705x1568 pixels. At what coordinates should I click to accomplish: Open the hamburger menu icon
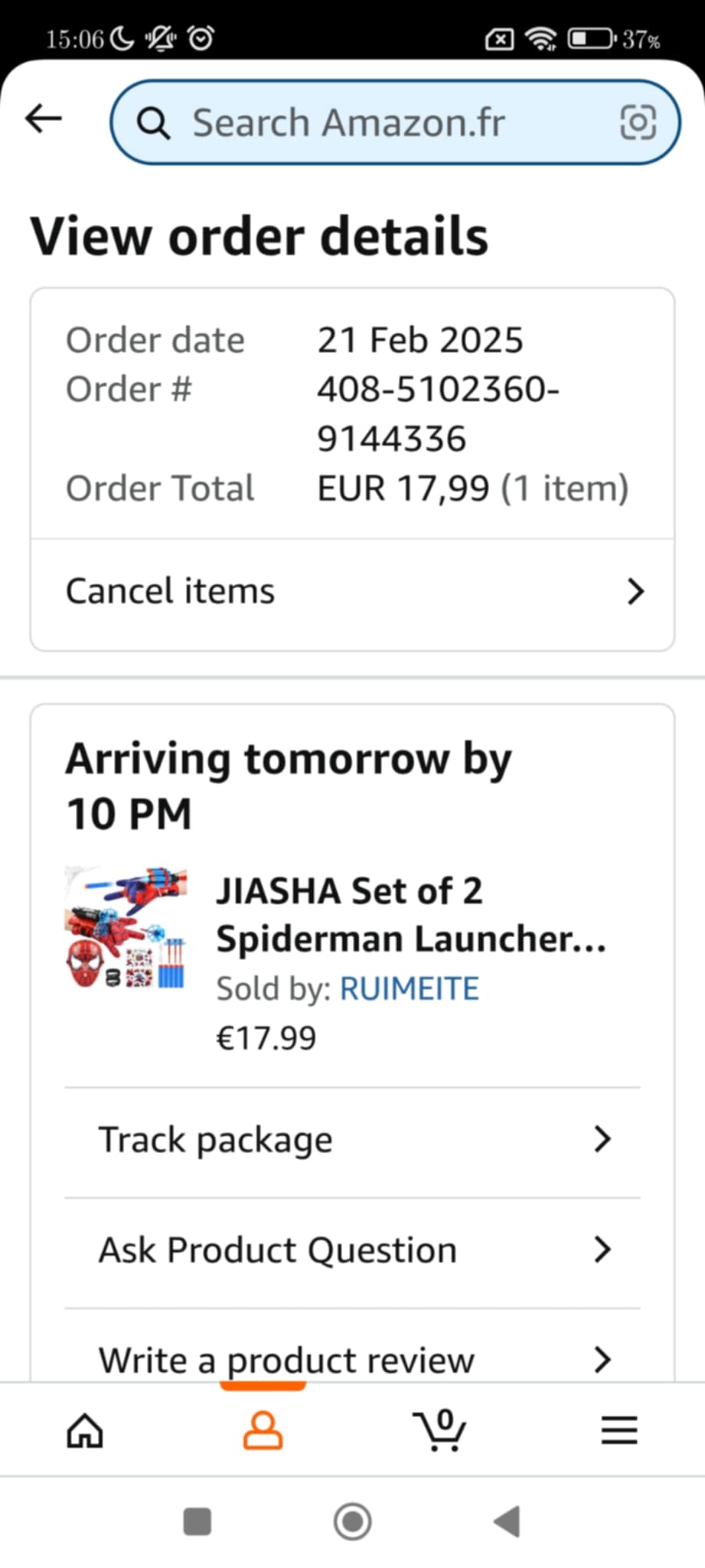[619, 1430]
